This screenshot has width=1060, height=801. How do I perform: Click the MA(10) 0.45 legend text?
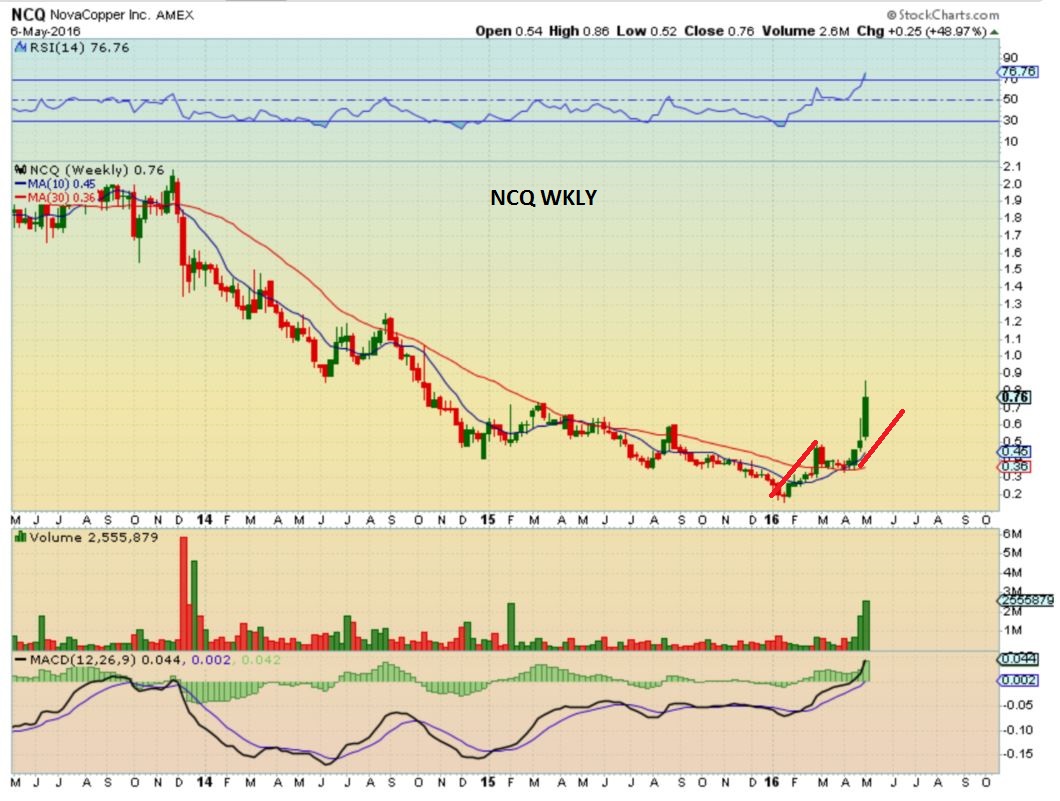pos(62,184)
